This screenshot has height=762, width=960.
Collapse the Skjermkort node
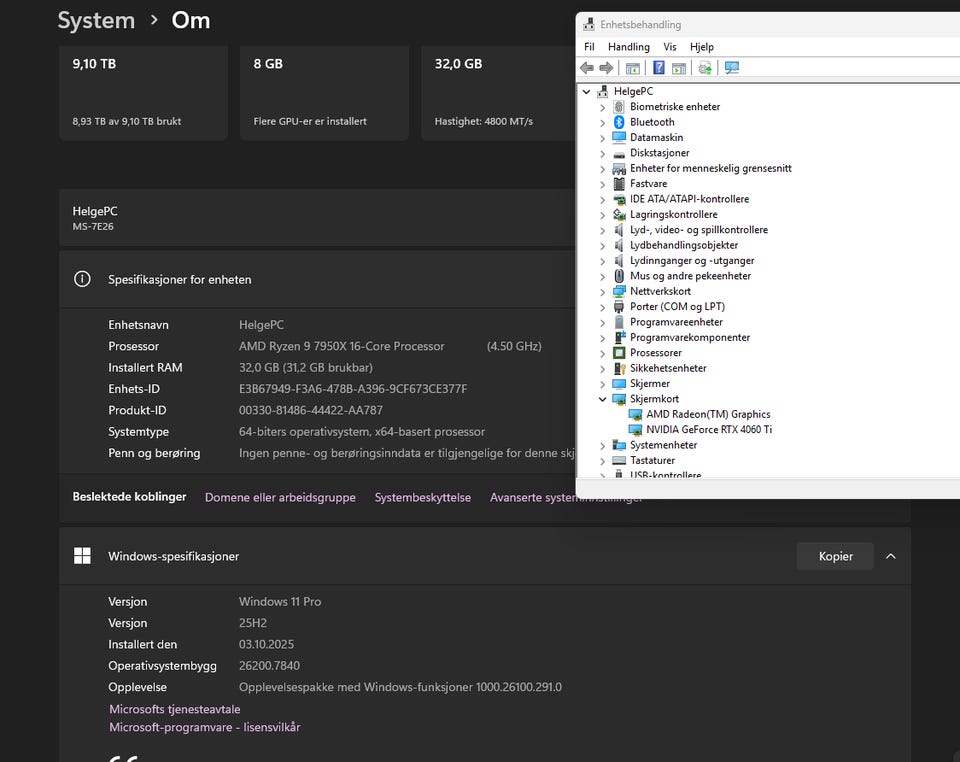point(602,399)
